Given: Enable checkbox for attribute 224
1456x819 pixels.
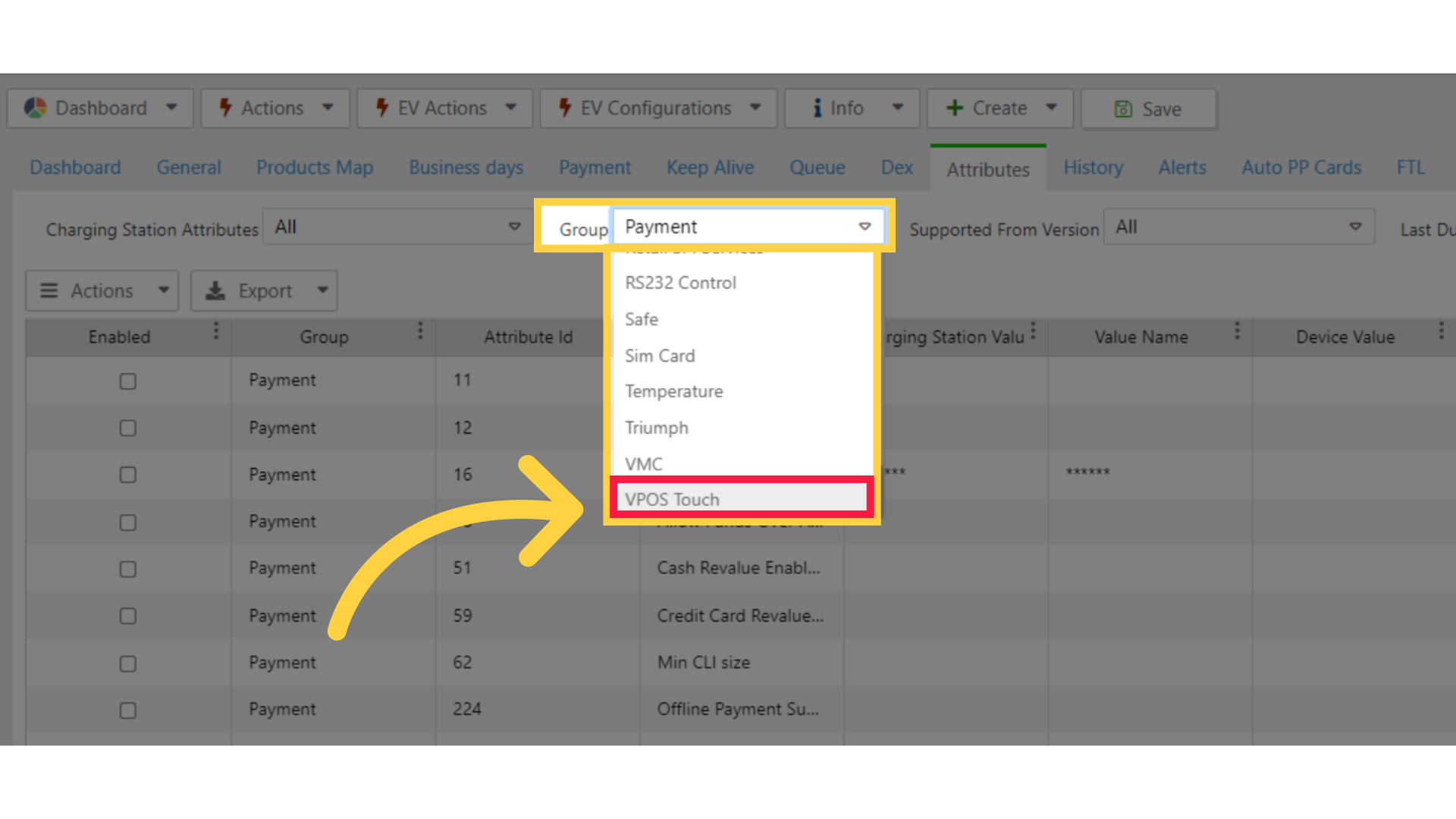Looking at the screenshot, I should click(128, 711).
